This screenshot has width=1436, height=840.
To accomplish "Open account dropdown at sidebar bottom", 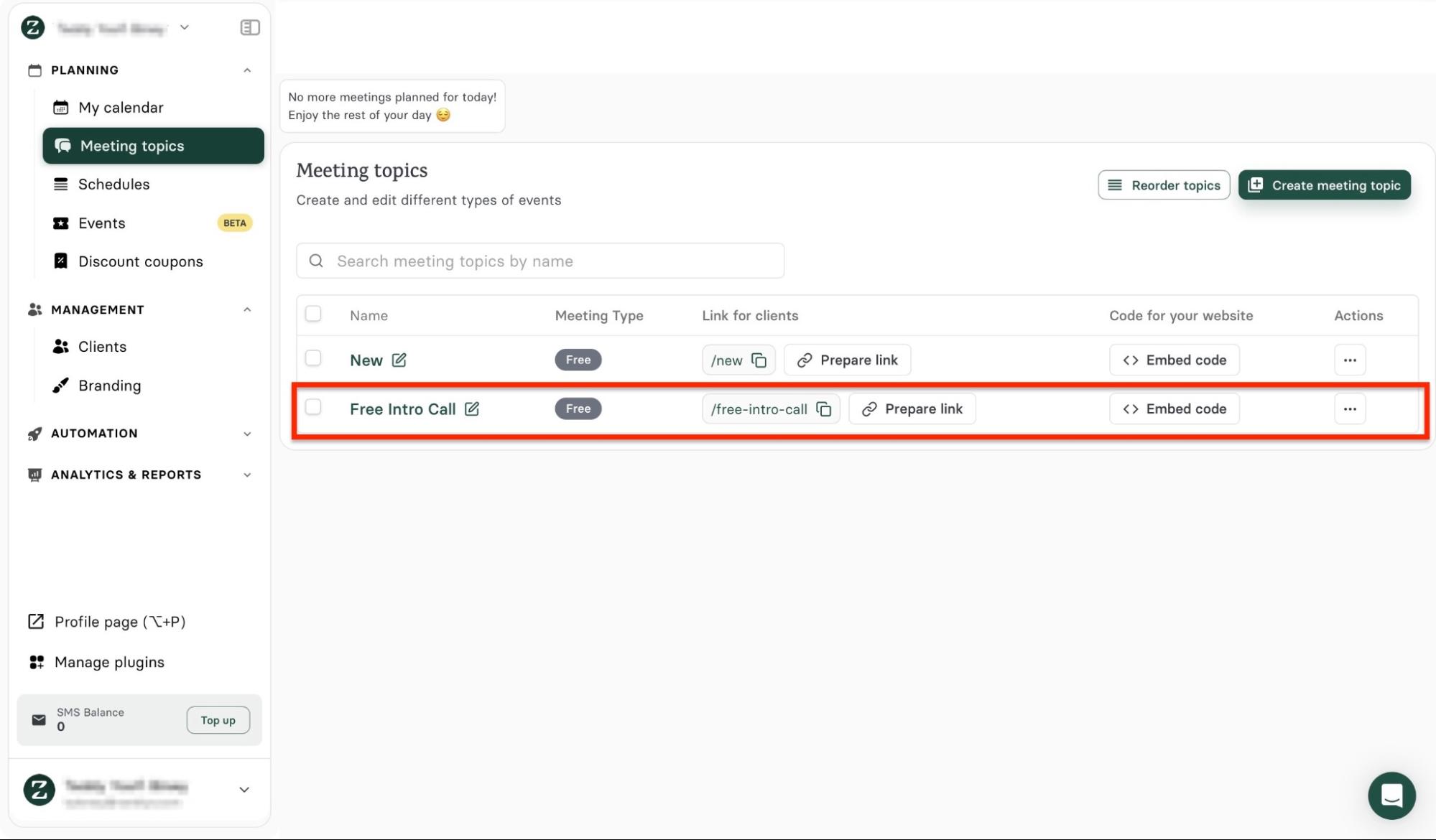I will pos(244,789).
